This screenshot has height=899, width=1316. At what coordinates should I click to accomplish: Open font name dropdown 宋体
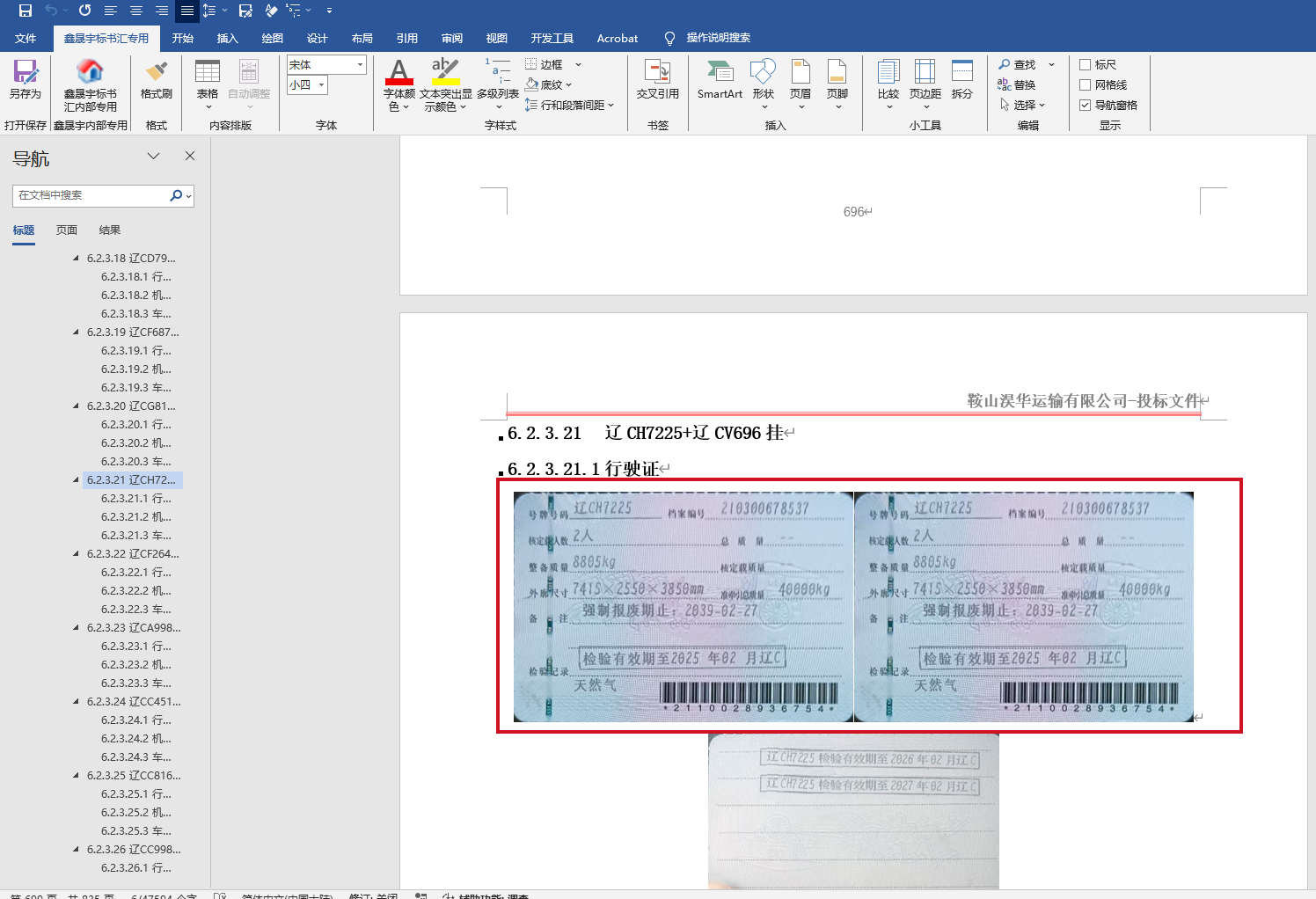[x=360, y=64]
